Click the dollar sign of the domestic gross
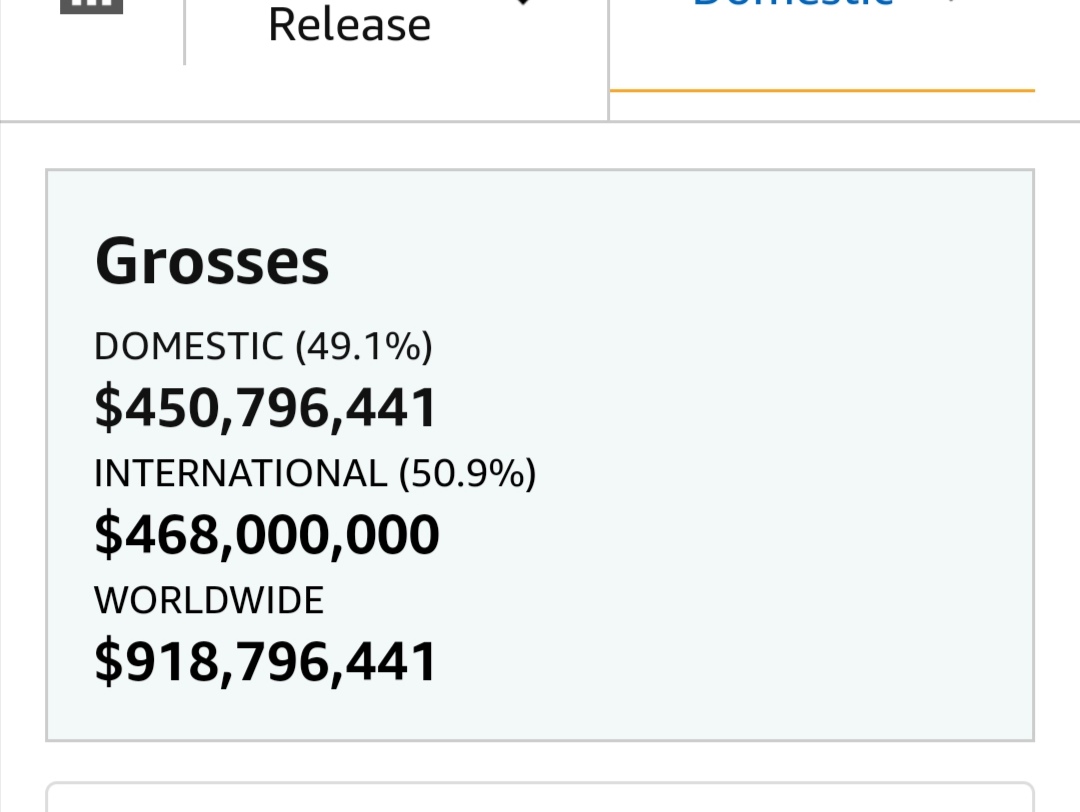1080x812 pixels. (x=108, y=408)
